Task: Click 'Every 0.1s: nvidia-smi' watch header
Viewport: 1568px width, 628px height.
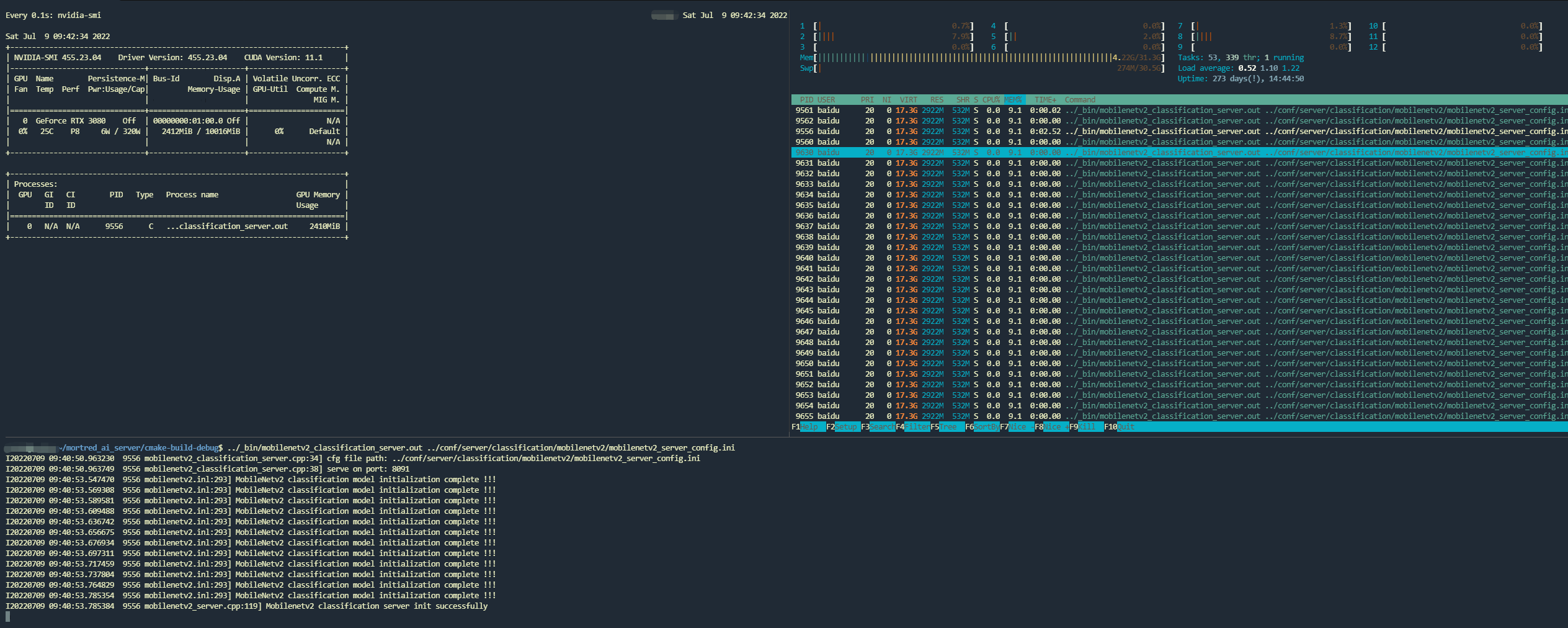Action: coord(53,16)
